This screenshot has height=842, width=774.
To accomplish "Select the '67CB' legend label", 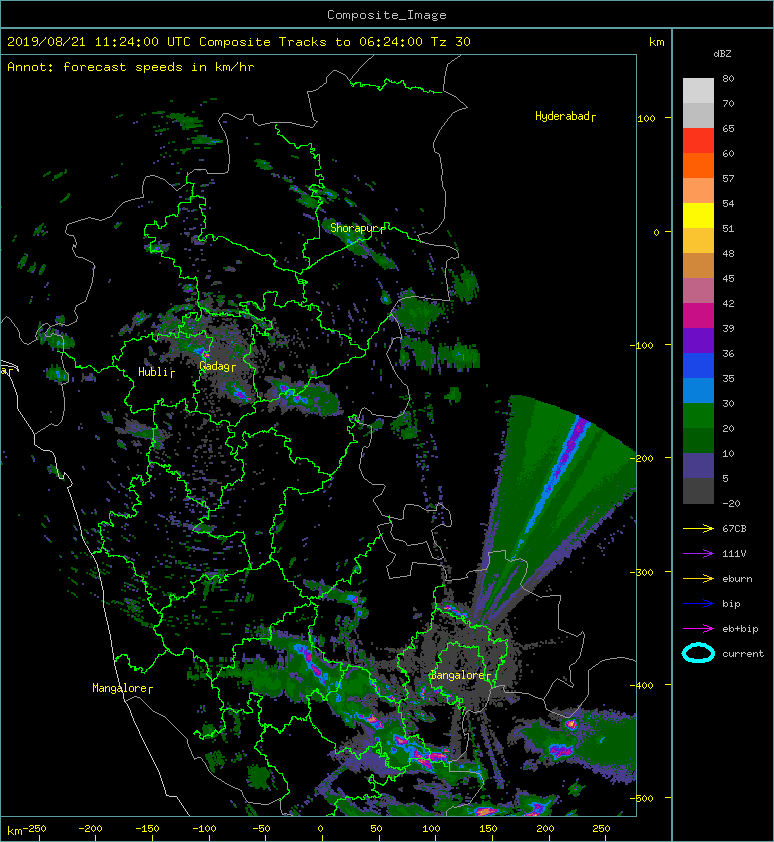I will point(734,528).
